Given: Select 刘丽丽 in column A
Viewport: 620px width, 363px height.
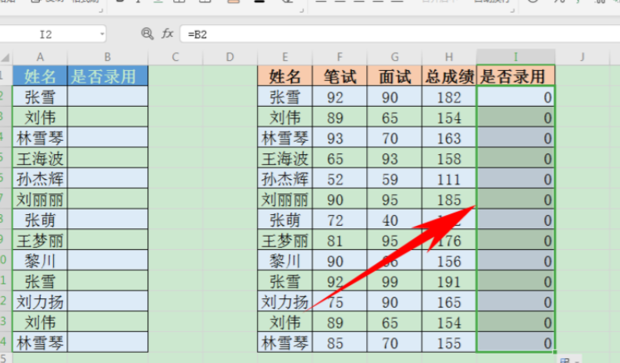Looking at the screenshot, I should [40, 200].
